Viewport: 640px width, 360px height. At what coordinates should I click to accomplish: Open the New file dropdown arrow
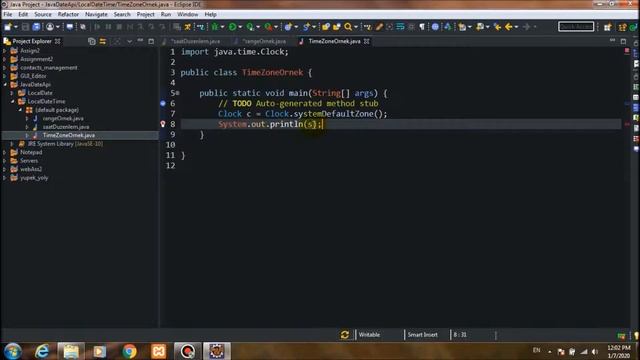(16, 27)
